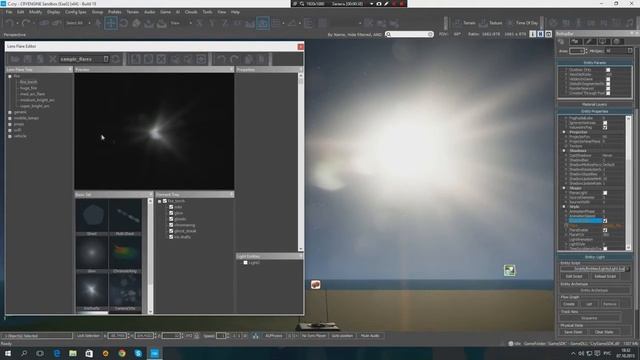The width and height of the screenshot is (640, 360).
Task: Enable the Light2 checkbox in Light Entities
Action: point(245,263)
